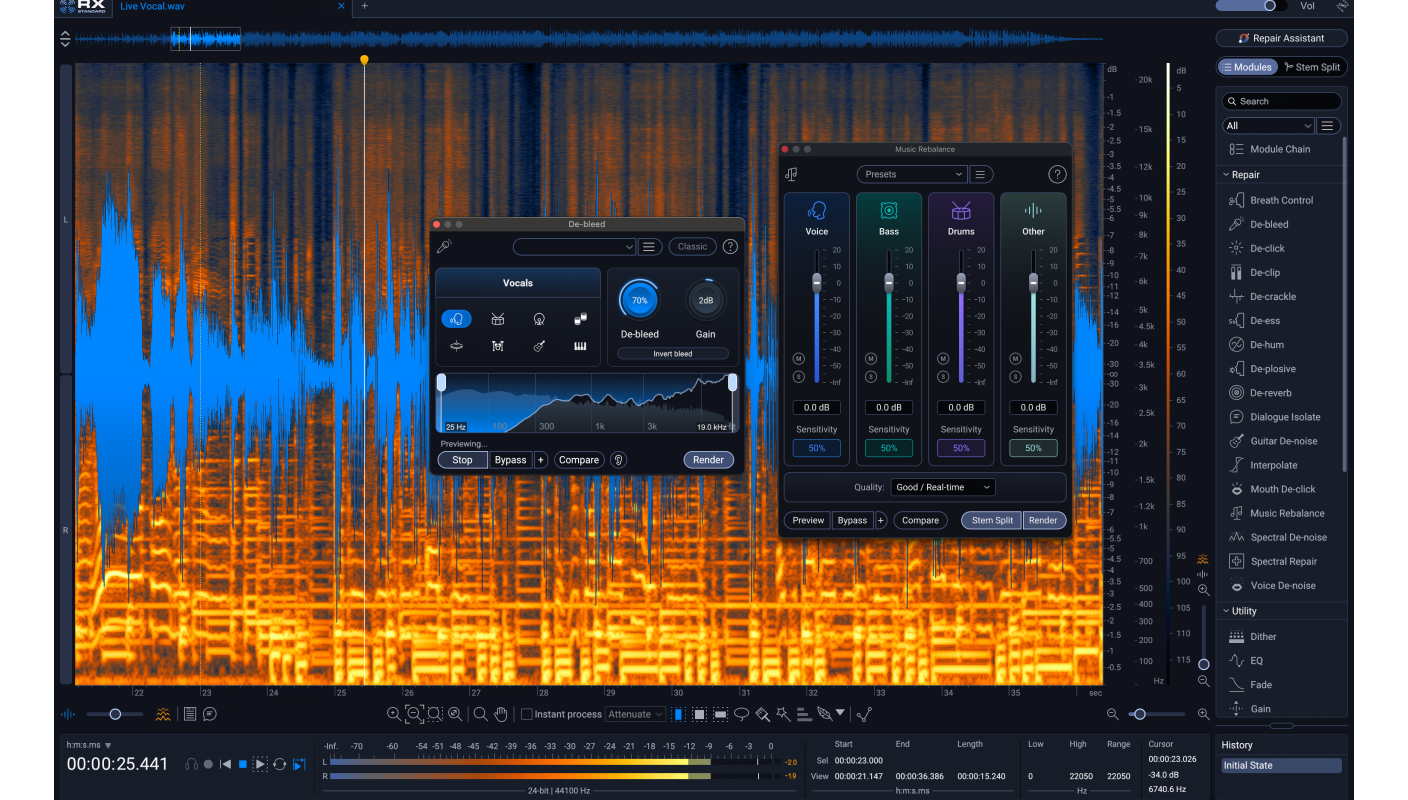The width and height of the screenshot is (1408, 800).
Task: Click the Voice gain fader handle
Action: [x=817, y=282]
